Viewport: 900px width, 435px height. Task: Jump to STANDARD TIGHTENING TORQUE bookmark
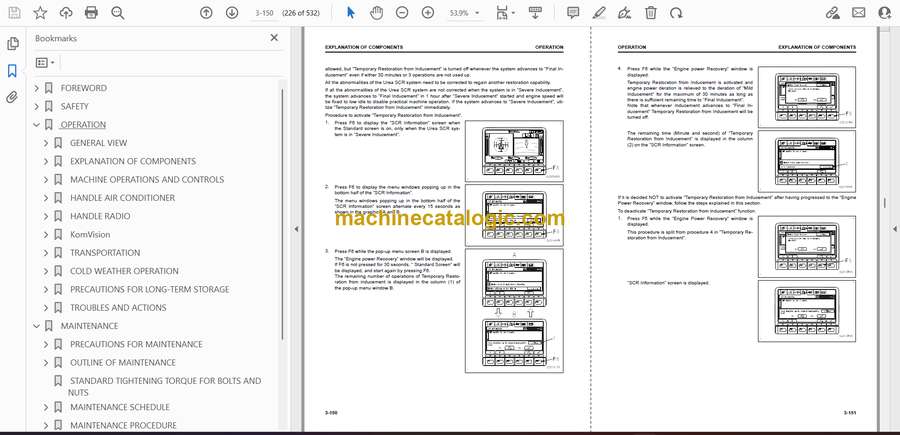165,387
